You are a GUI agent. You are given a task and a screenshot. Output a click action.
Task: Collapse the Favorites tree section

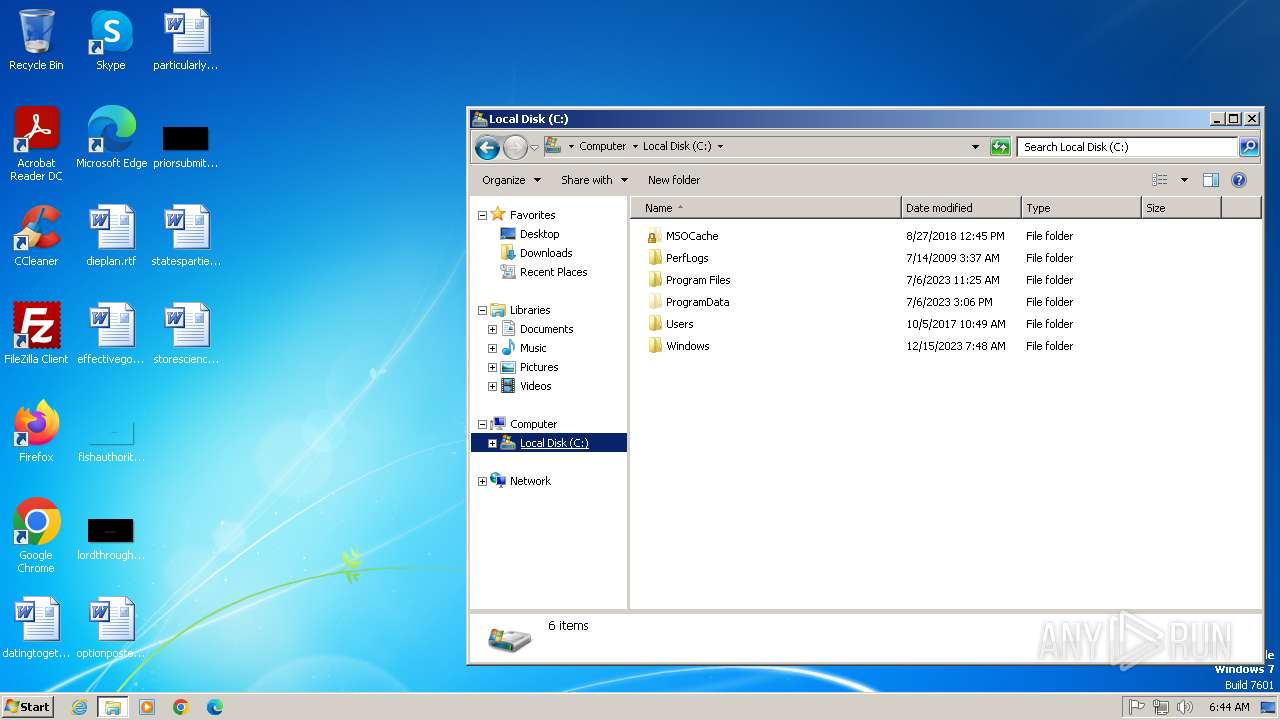482,215
